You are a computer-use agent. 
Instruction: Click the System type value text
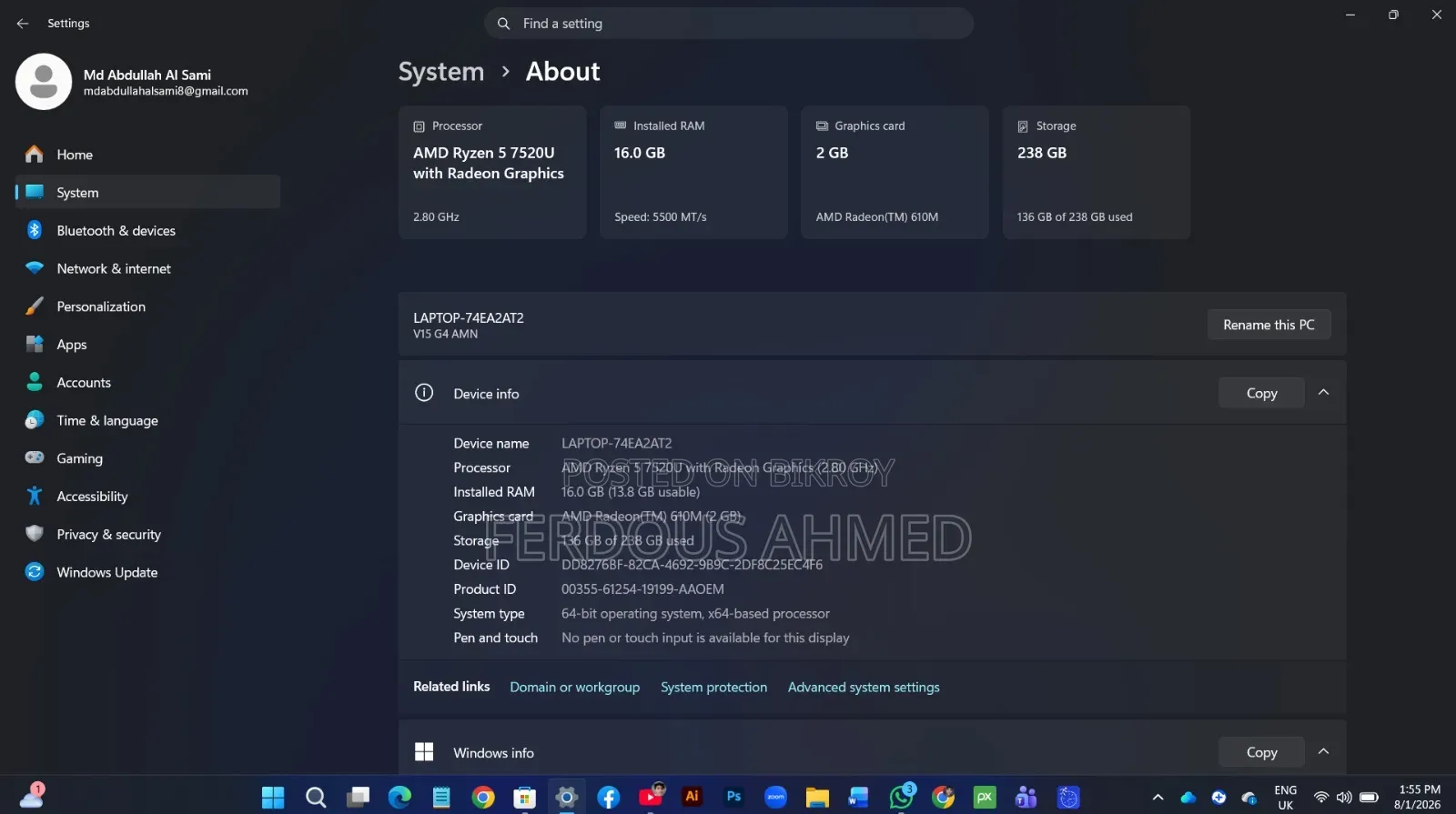click(695, 614)
